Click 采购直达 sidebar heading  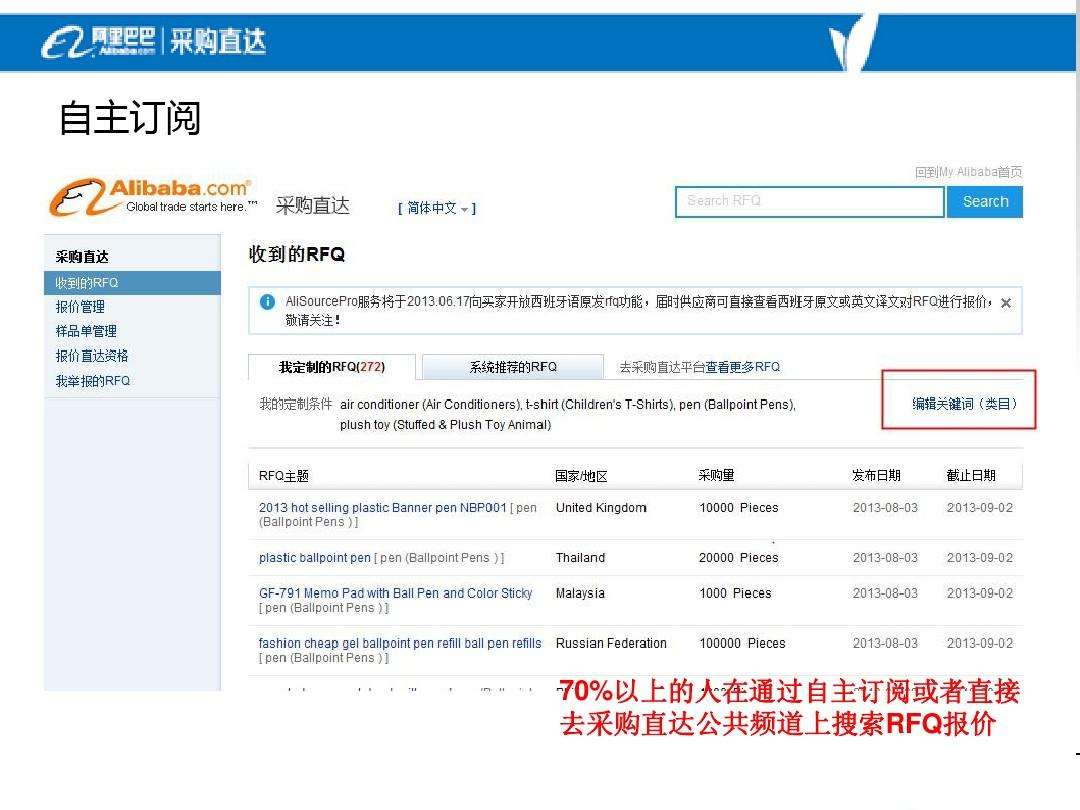[x=82, y=257]
